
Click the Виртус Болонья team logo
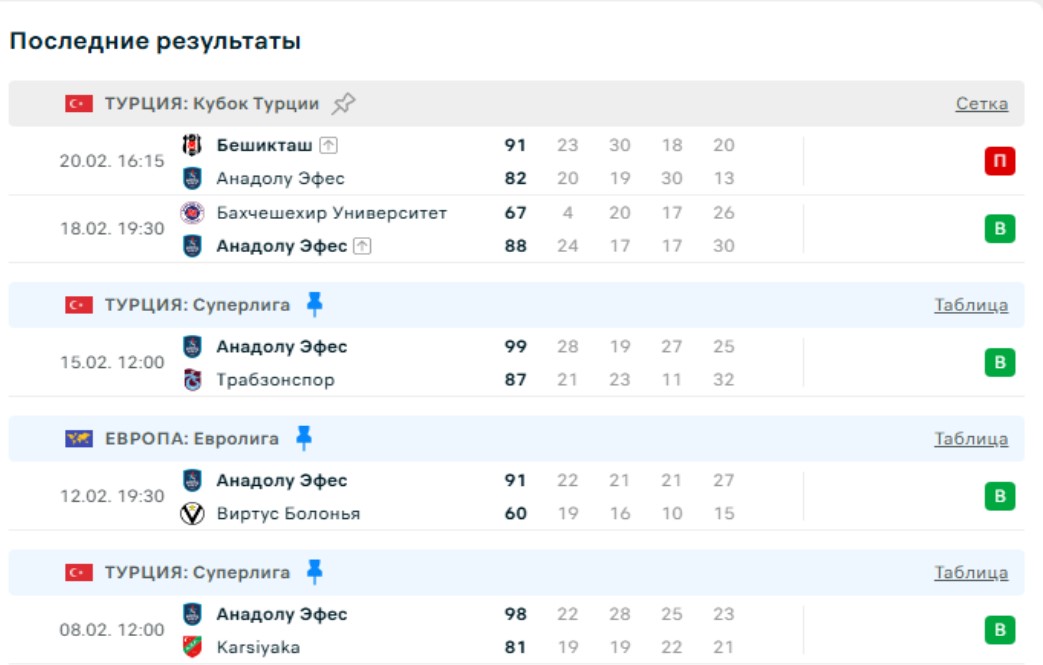[192, 514]
